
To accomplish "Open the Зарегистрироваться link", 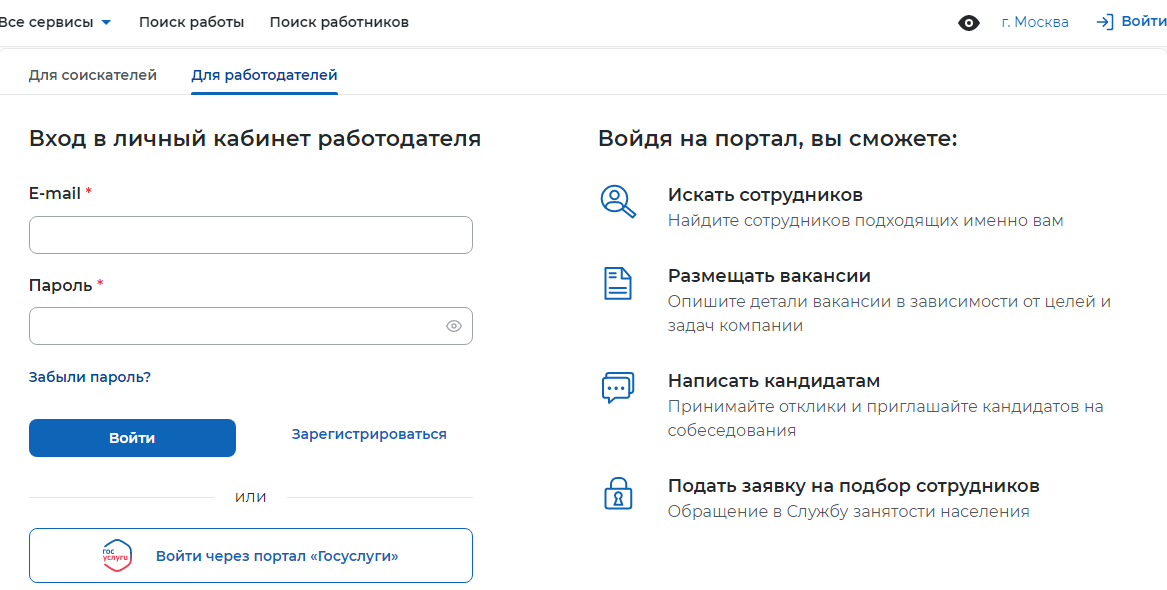I will pos(369,434).
